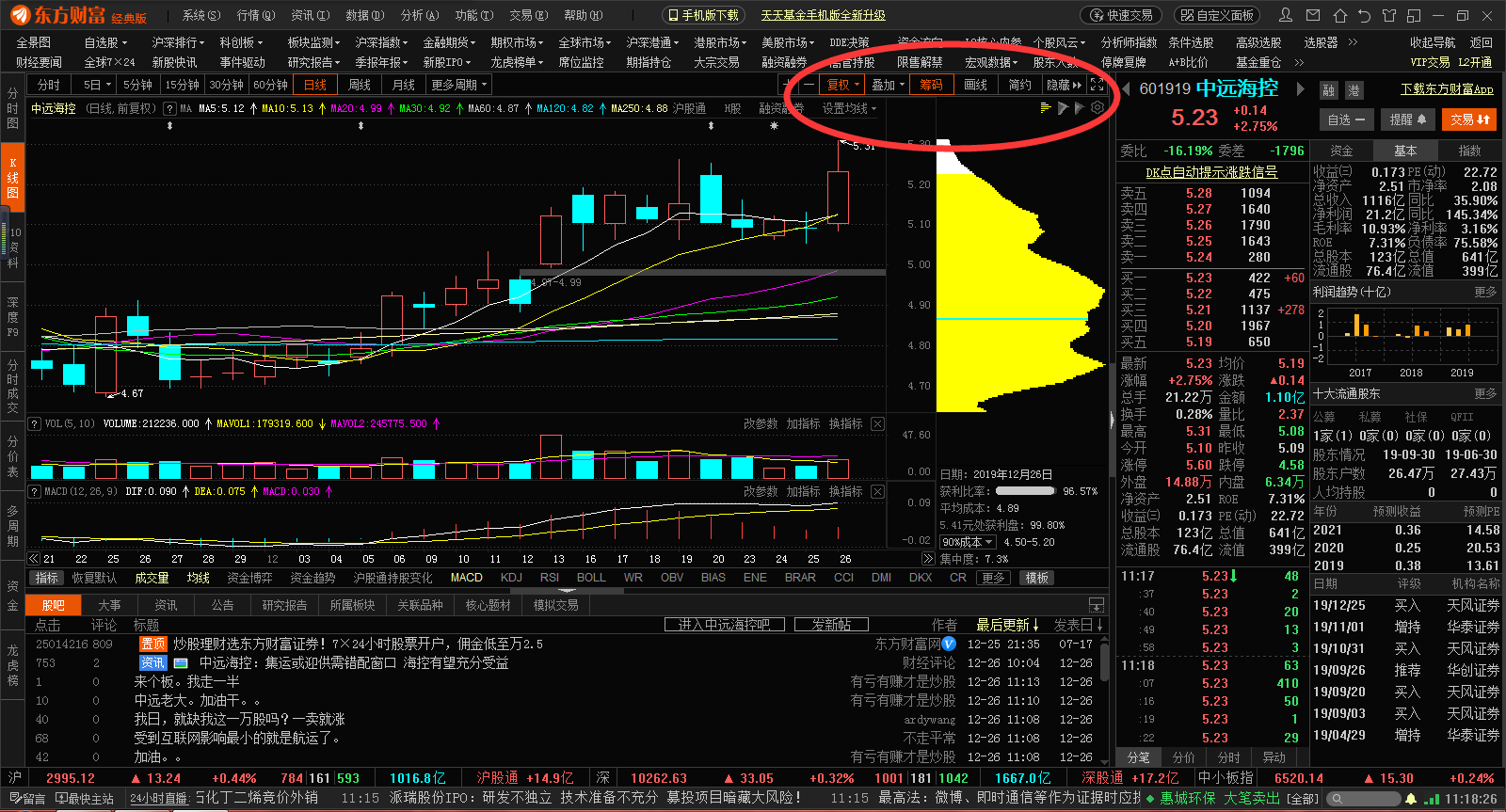This screenshot has width=1506, height=812.
Task: Click 自选 to remove from watchlist
Action: pyautogui.click(x=1346, y=119)
